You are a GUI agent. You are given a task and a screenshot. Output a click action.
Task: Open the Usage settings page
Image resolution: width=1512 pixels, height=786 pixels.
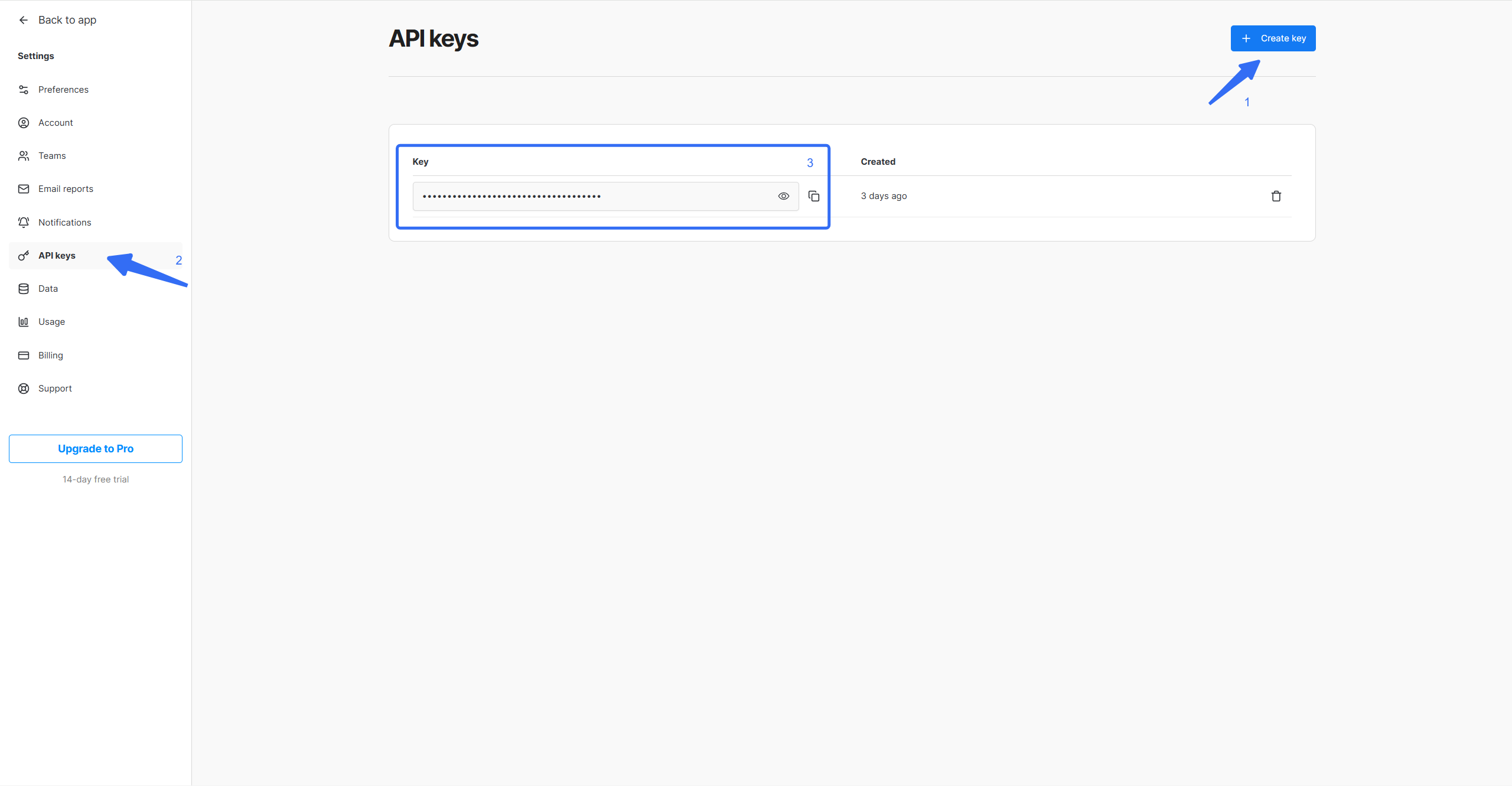[51, 322]
